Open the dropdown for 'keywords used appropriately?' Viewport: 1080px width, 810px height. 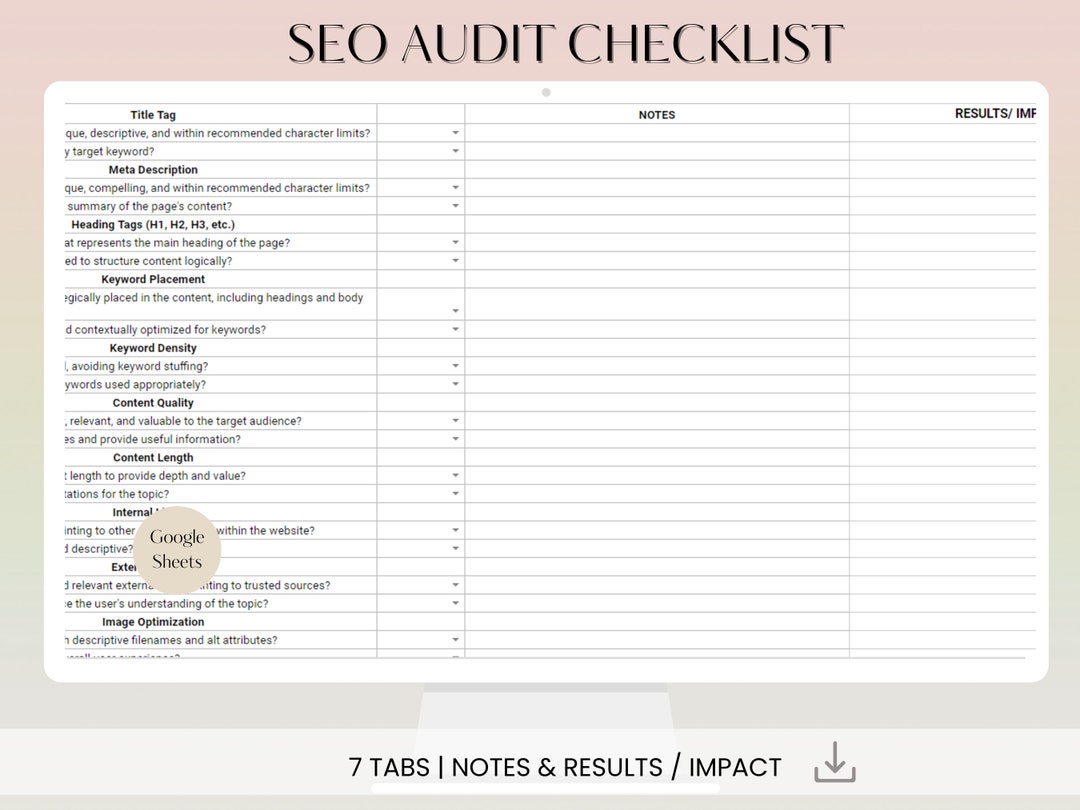pyautogui.click(x=455, y=384)
